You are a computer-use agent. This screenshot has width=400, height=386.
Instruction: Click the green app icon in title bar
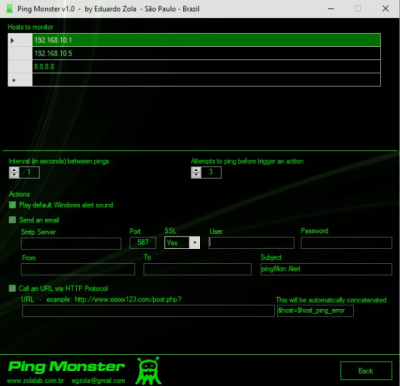pyautogui.click(x=10, y=9)
